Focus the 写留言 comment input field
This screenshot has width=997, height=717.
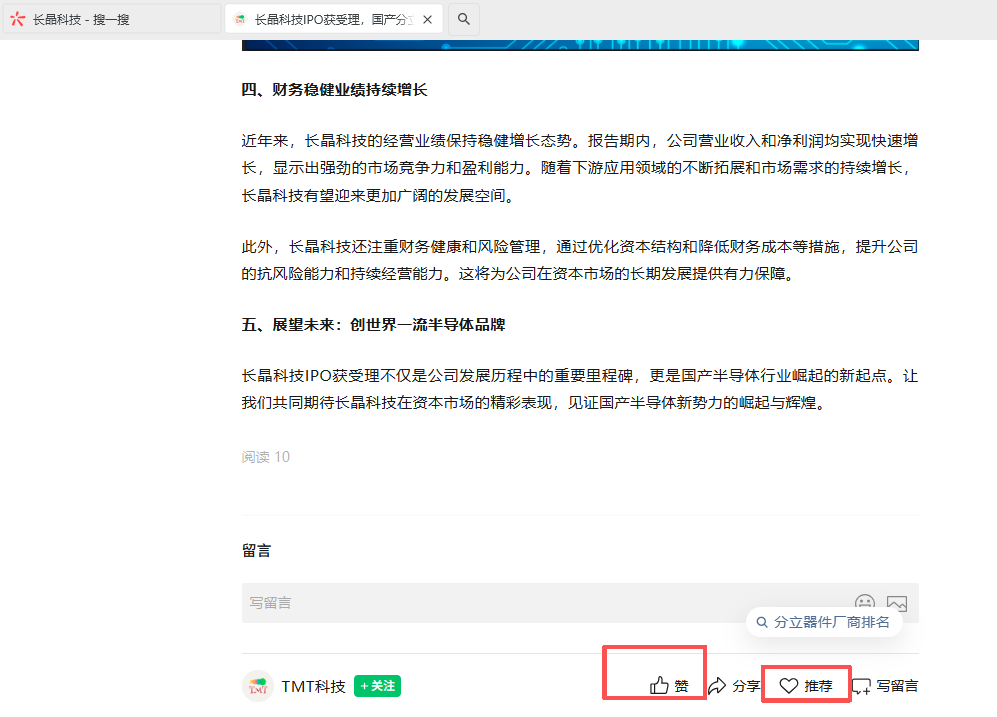[x=580, y=603]
